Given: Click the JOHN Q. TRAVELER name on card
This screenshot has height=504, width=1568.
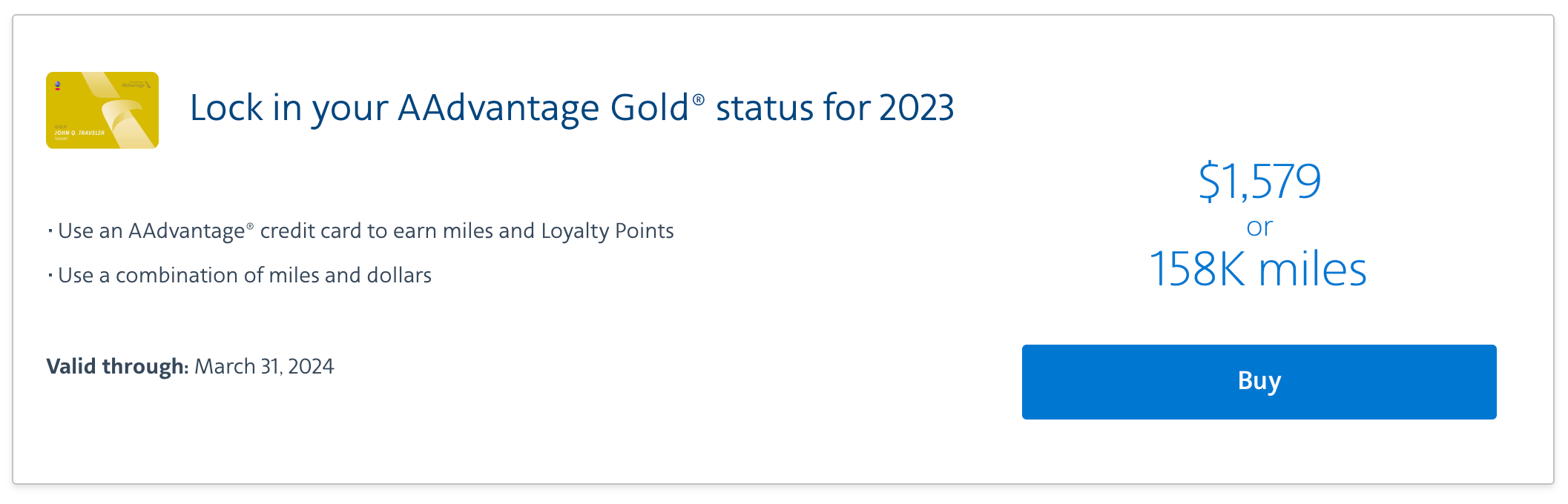Looking at the screenshot, I should pyautogui.click(x=79, y=133).
